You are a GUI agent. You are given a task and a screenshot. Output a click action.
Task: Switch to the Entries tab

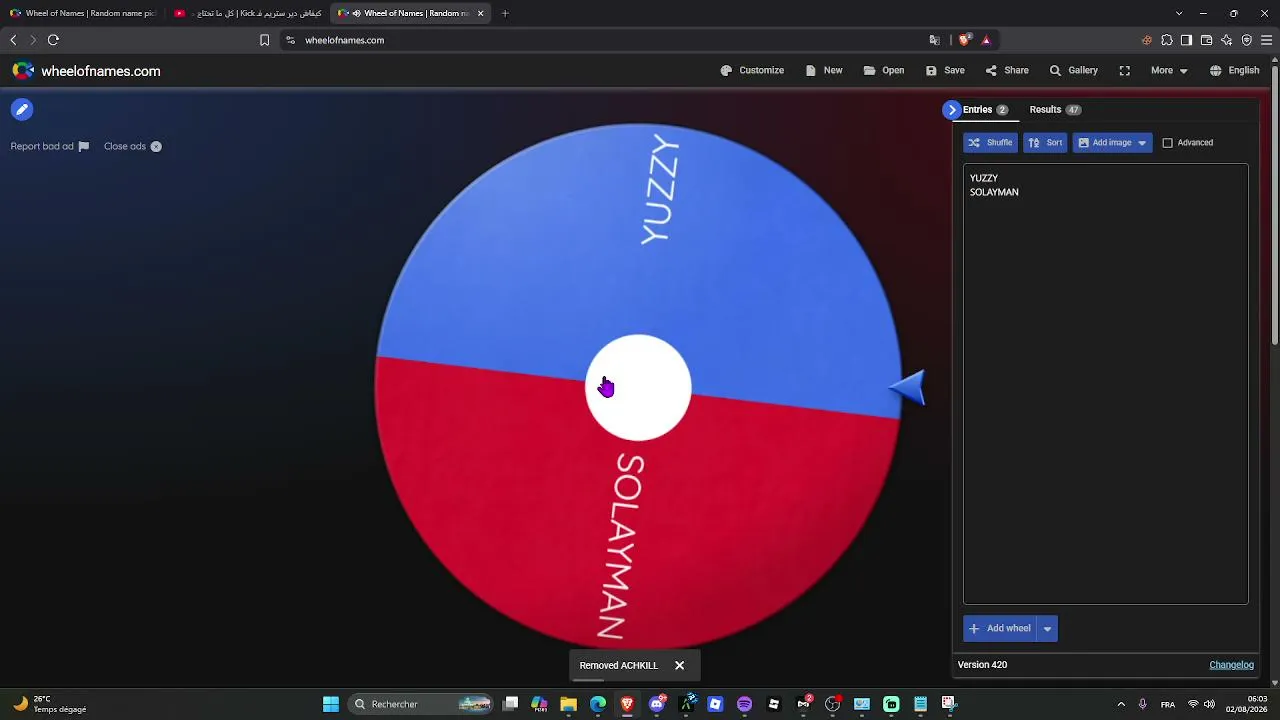985,110
